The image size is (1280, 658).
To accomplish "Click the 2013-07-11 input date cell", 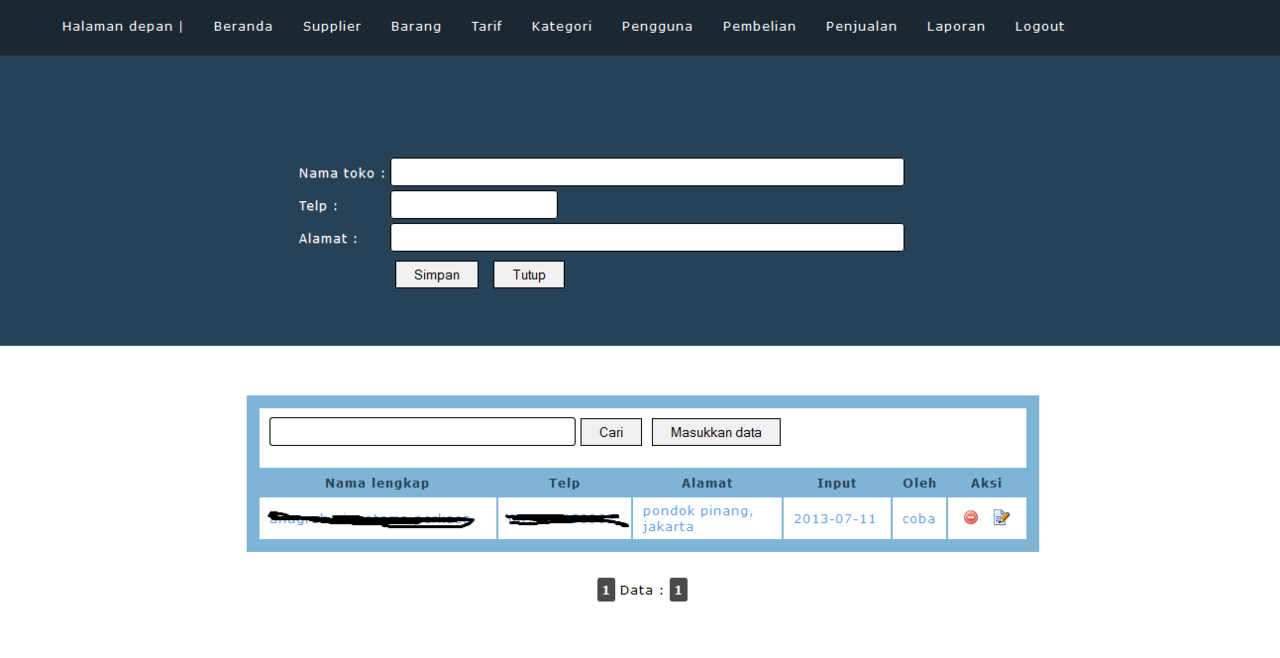I will 837,518.
